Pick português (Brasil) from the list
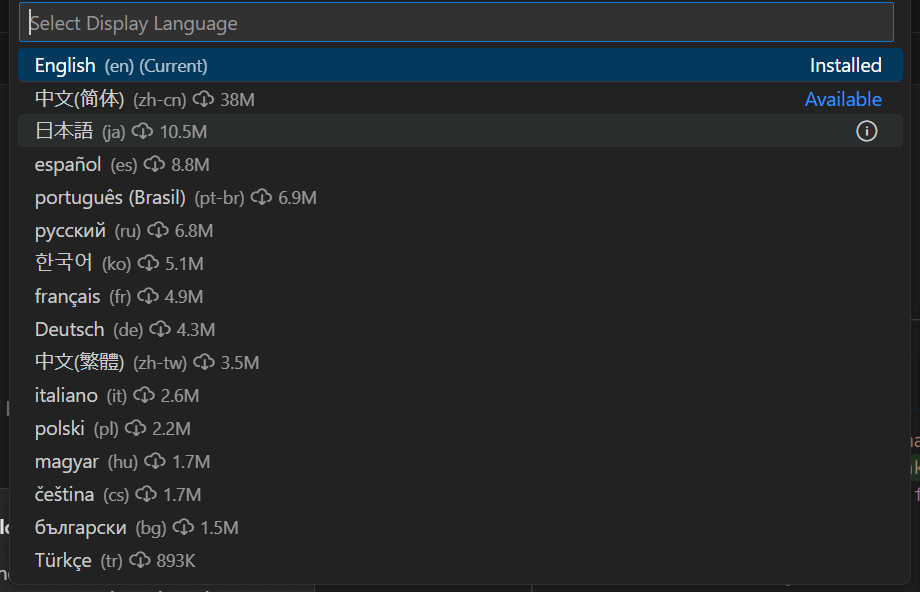Viewport: 920px width, 592px height. (110, 197)
